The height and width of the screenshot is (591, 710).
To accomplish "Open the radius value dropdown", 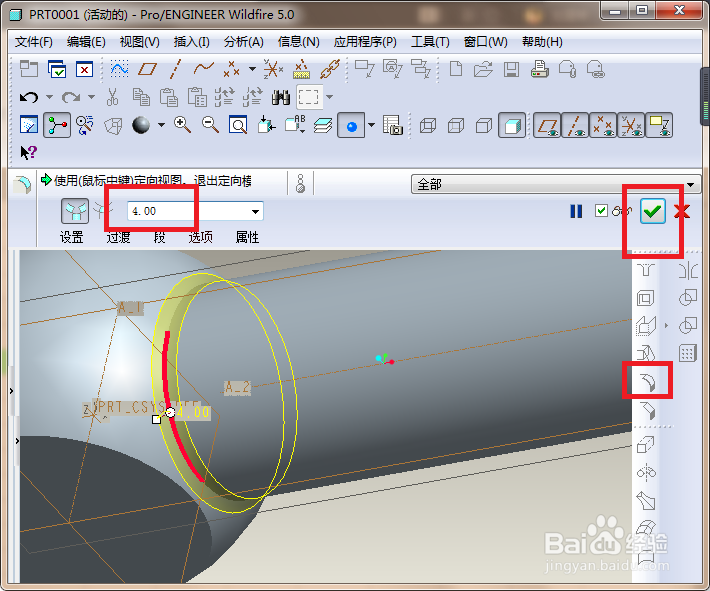I will coord(255,211).
